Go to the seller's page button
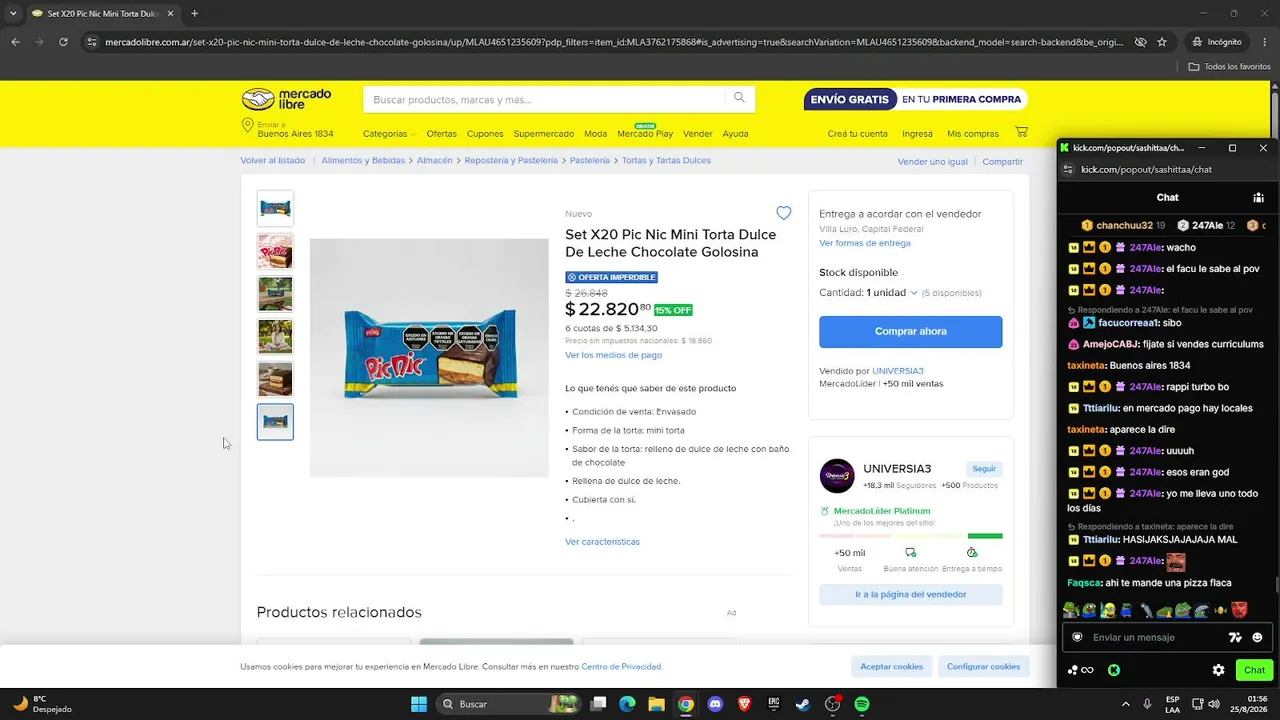The image size is (1280, 720). pos(910,594)
